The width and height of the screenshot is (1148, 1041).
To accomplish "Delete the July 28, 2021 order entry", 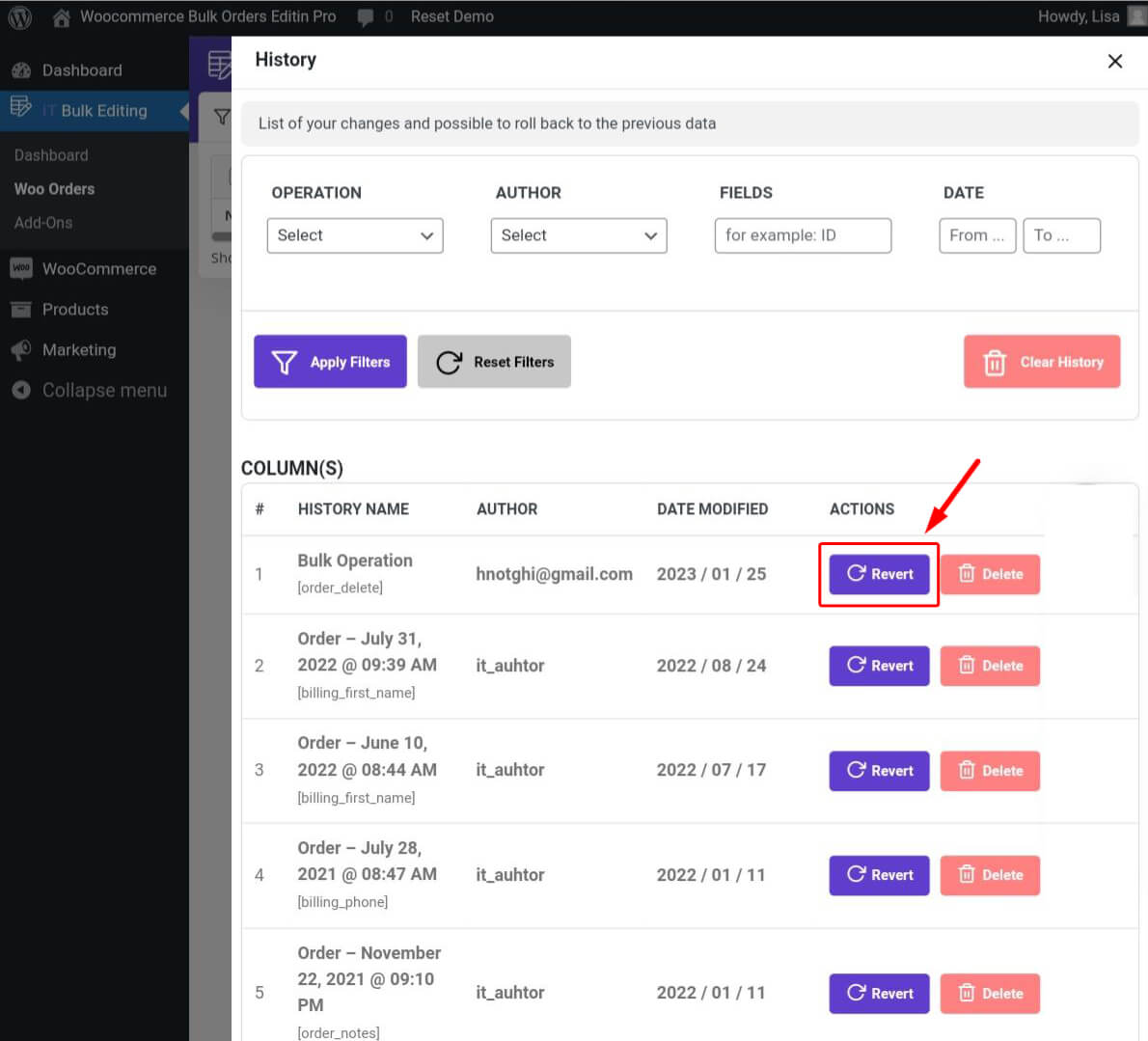I will [x=990, y=875].
